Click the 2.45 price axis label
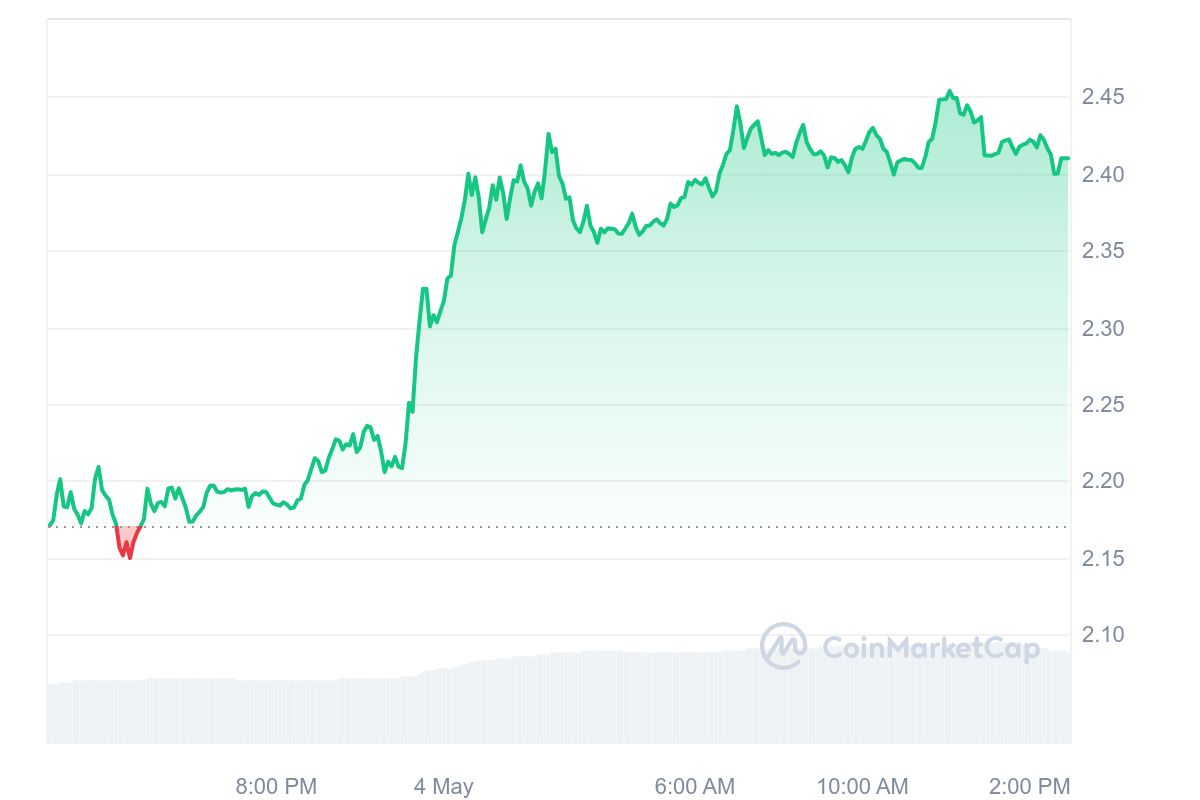The width and height of the screenshot is (1200, 800). coord(1103,97)
